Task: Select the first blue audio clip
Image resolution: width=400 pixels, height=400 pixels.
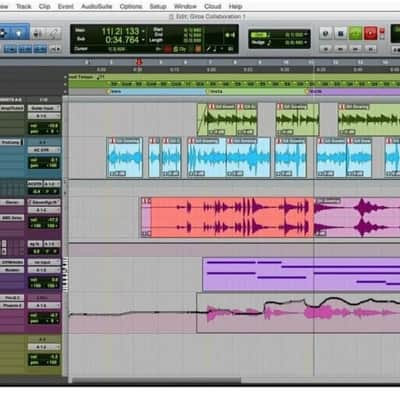Action: [x=125, y=157]
